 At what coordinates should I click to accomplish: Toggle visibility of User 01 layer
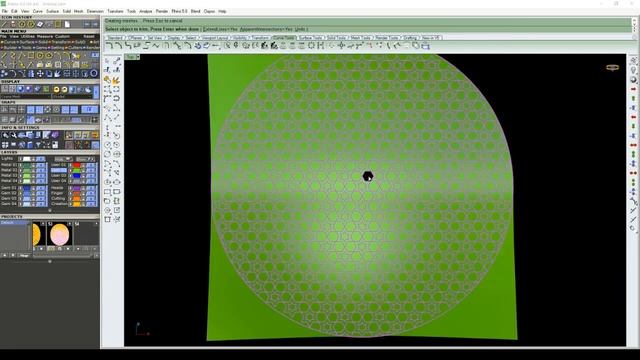(x=71, y=165)
